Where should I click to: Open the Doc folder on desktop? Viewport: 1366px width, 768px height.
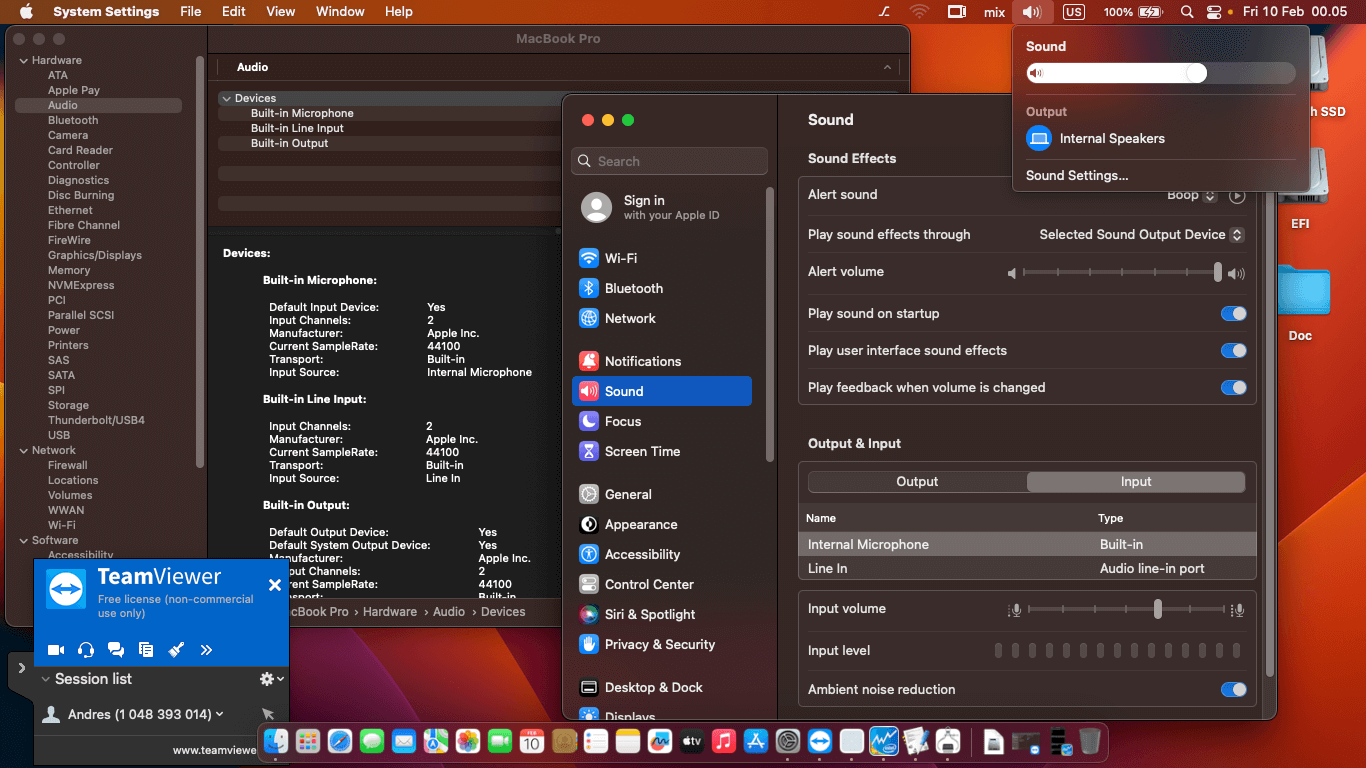(1301, 291)
